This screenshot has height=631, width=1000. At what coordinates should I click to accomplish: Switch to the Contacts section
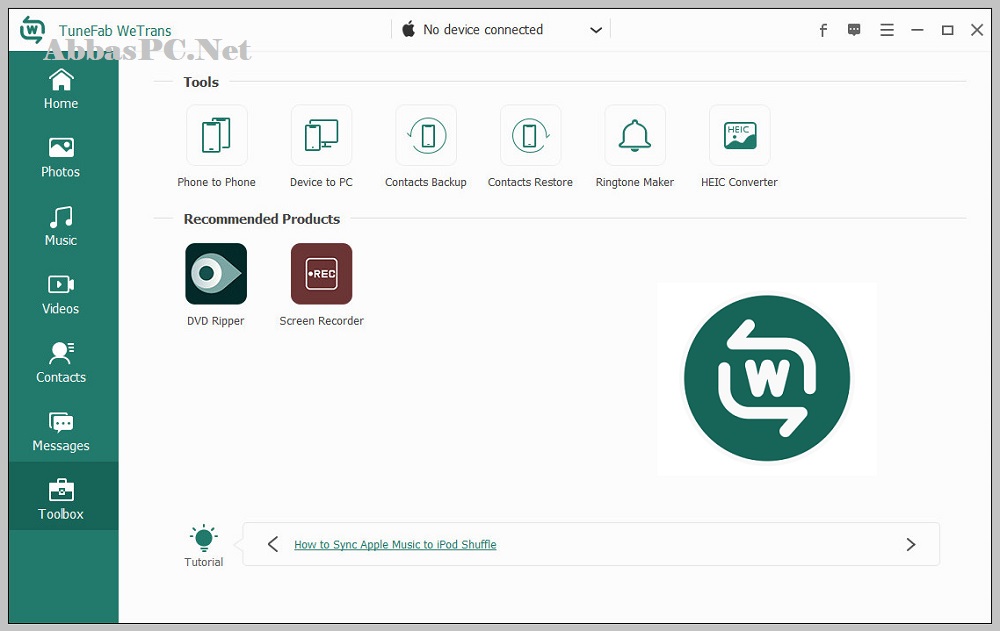pos(61,363)
